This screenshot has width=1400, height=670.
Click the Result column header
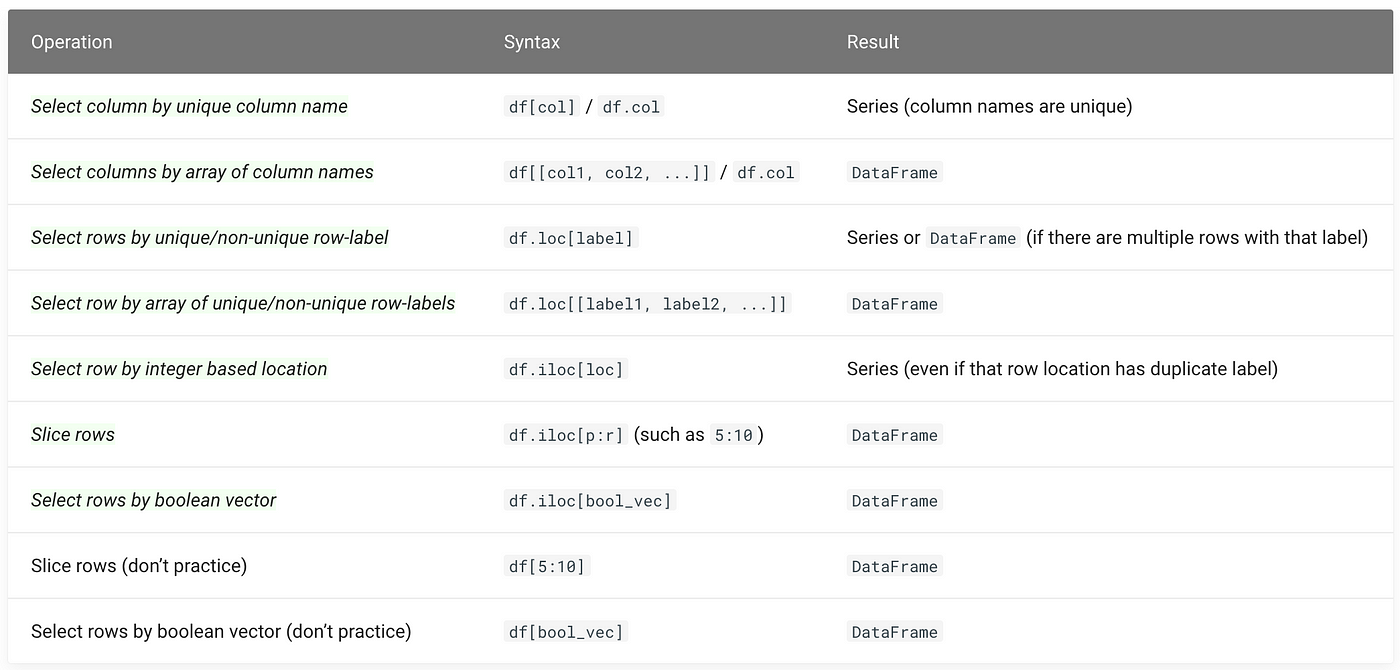(x=873, y=42)
